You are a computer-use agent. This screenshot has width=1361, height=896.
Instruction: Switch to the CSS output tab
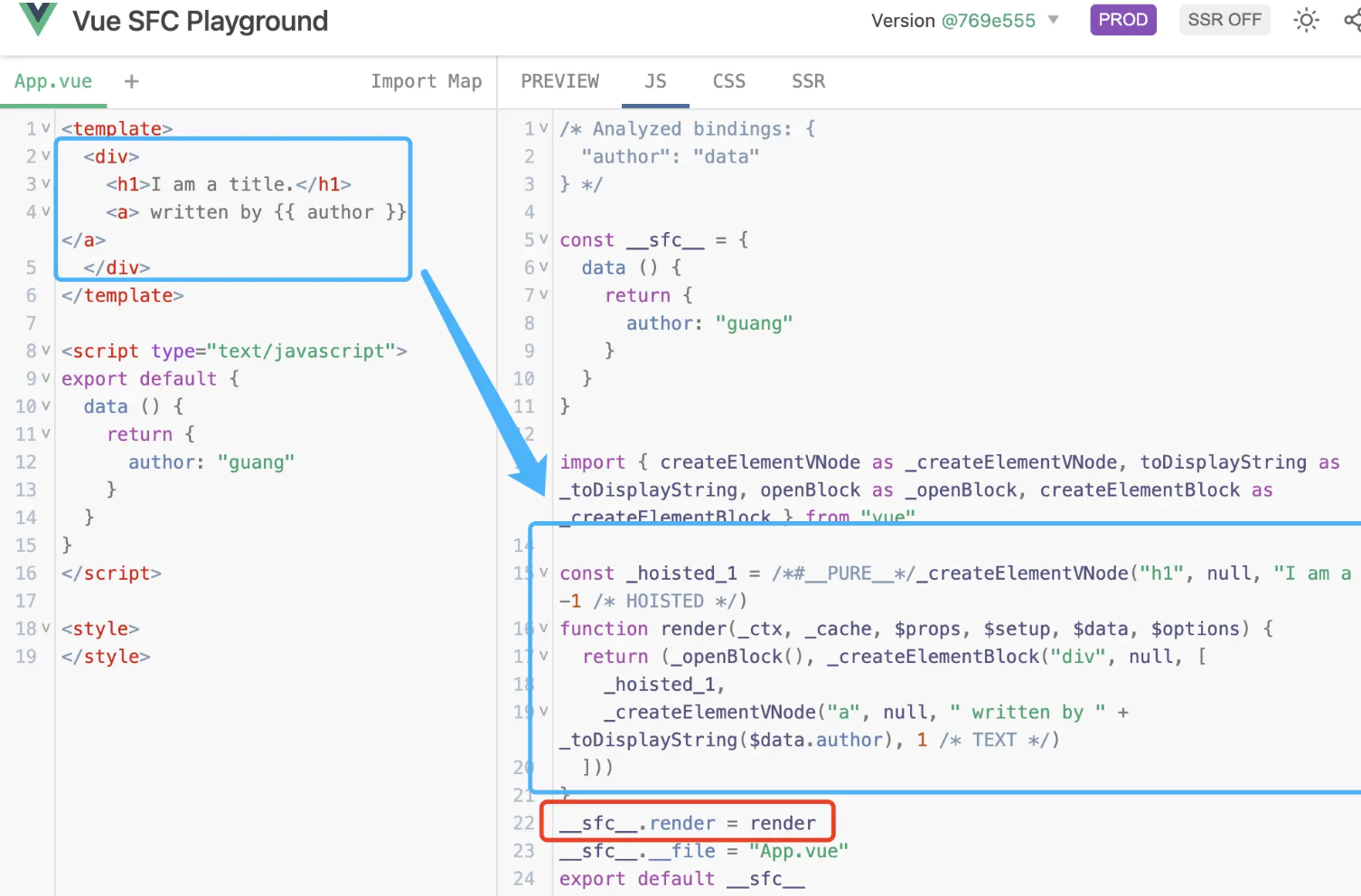tap(728, 81)
